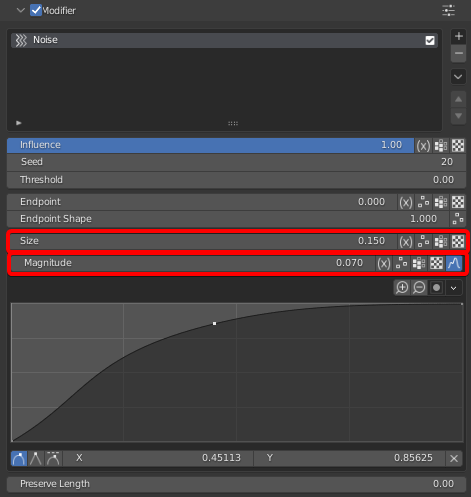Set auto-clamped curve handle type
471x497 pixels.
(53, 458)
